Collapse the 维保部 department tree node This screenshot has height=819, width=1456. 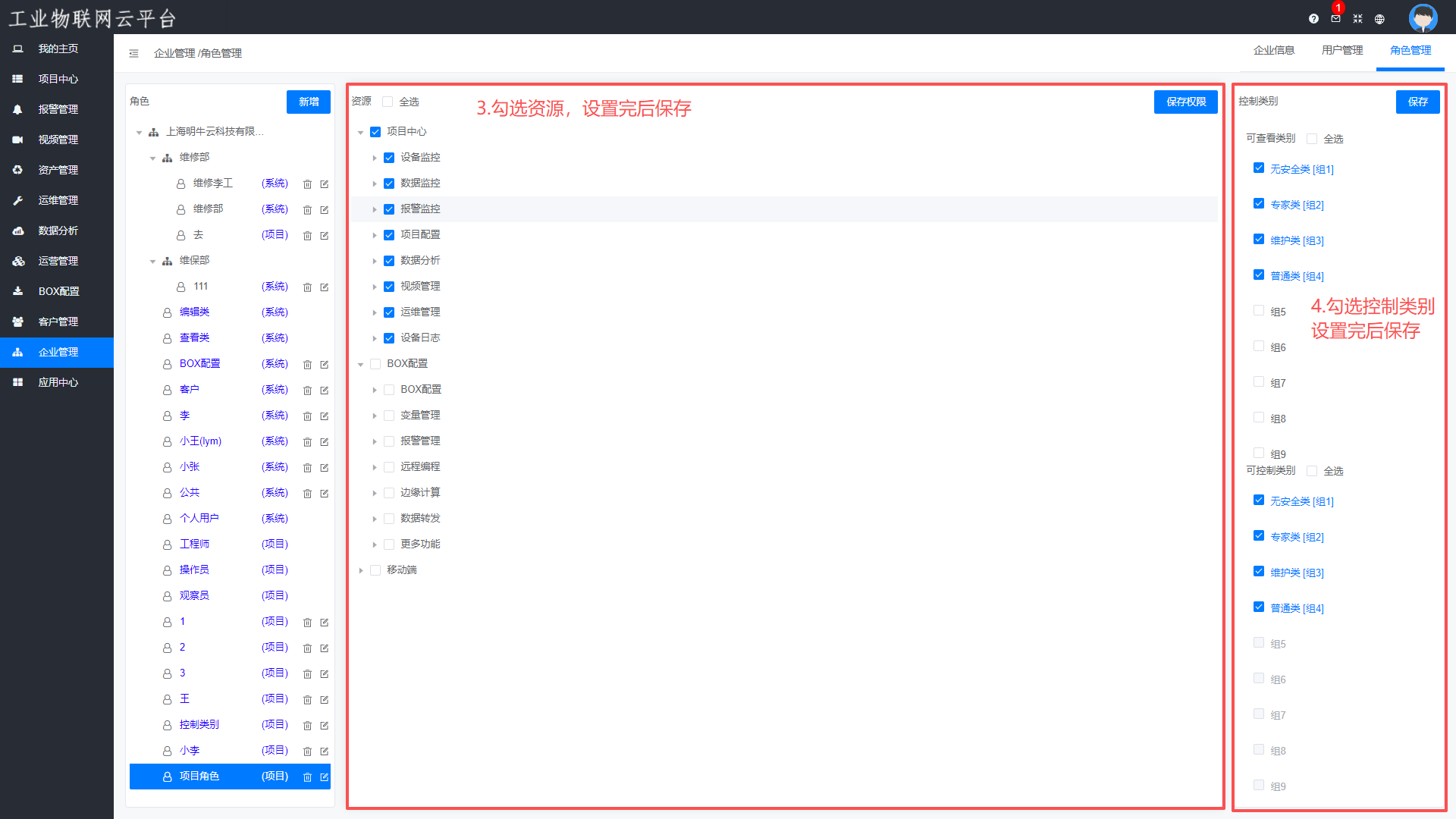point(152,261)
